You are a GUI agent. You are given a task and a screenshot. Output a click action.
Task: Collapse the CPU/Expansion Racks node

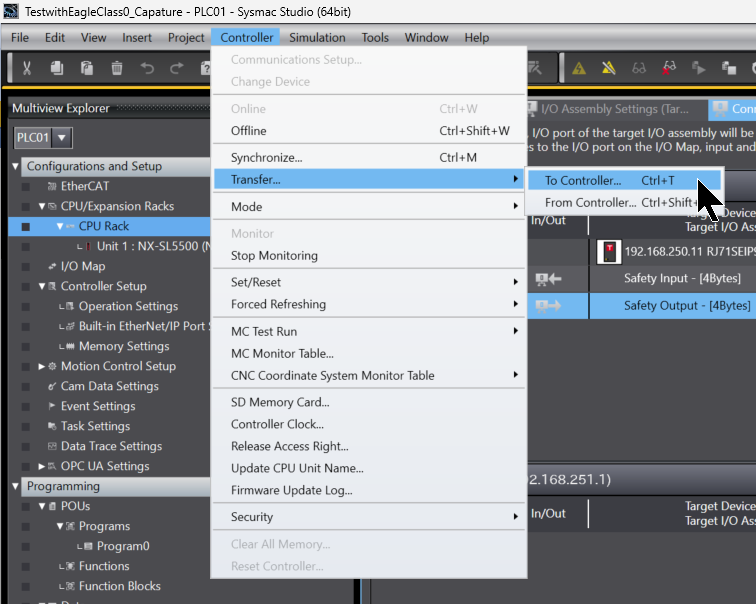[42, 206]
